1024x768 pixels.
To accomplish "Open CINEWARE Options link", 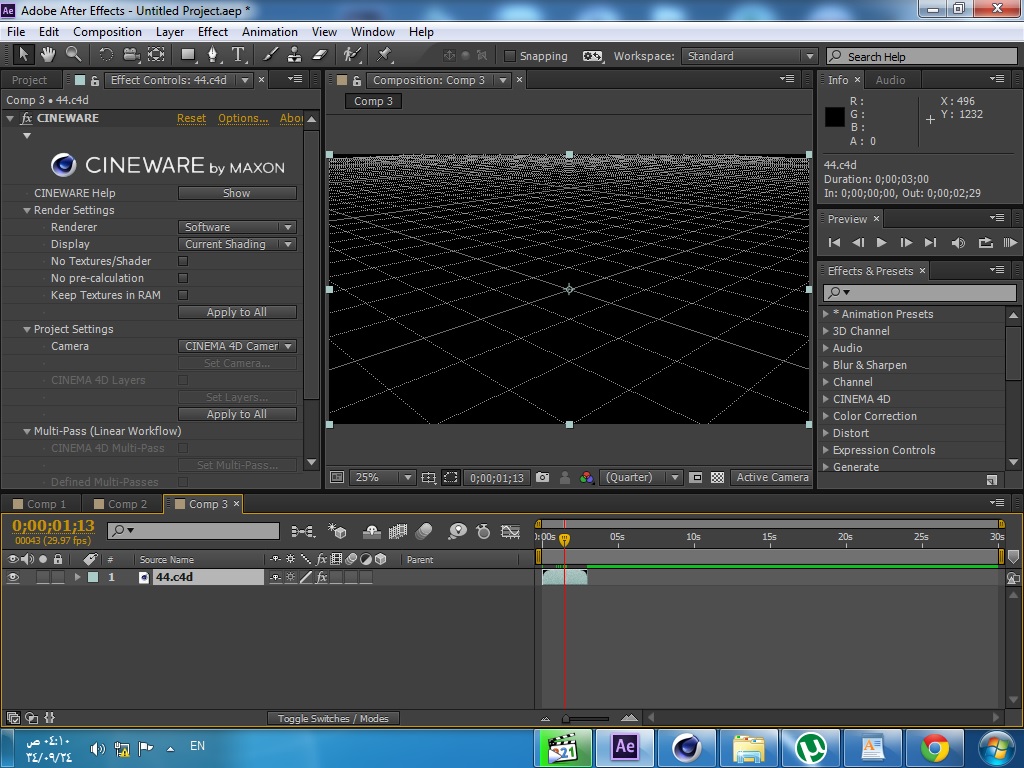I will coord(243,118).
